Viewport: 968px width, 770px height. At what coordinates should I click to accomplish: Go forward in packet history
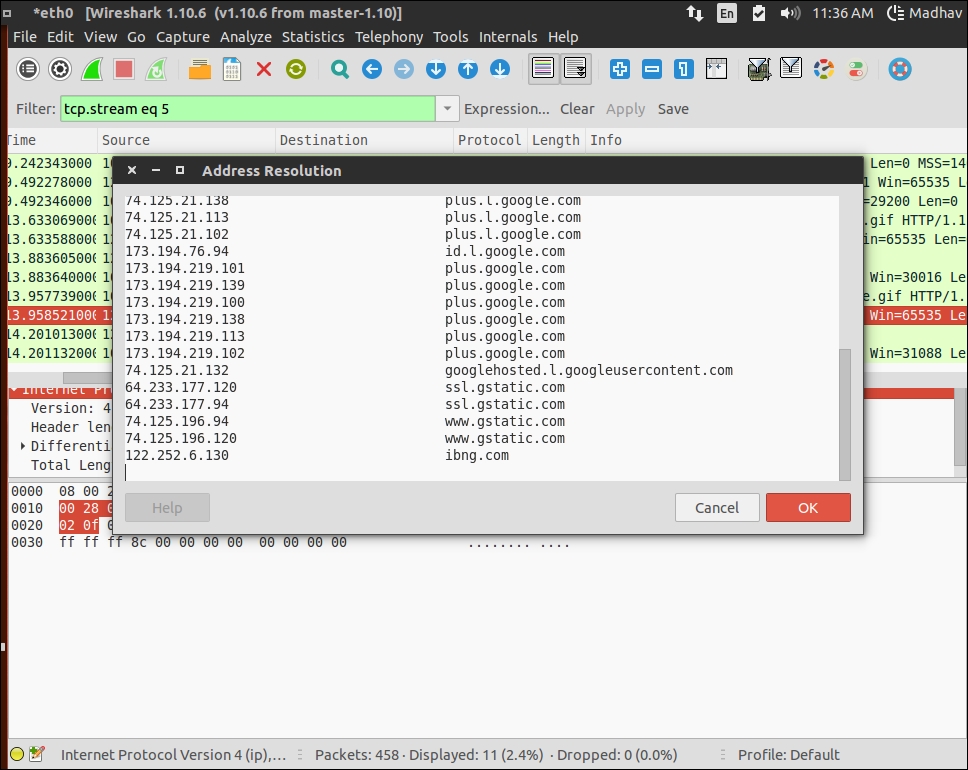click(404, 69)
